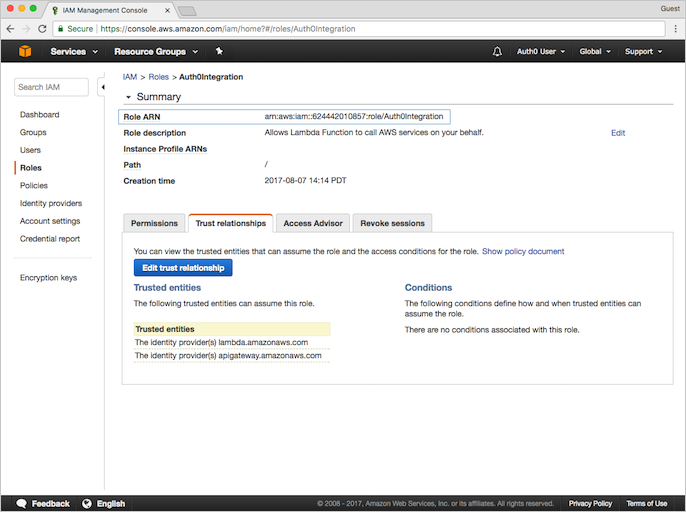Open the Revoke sessions tab
This screenshot has height=512, width=686.
[x=392, y=223]
